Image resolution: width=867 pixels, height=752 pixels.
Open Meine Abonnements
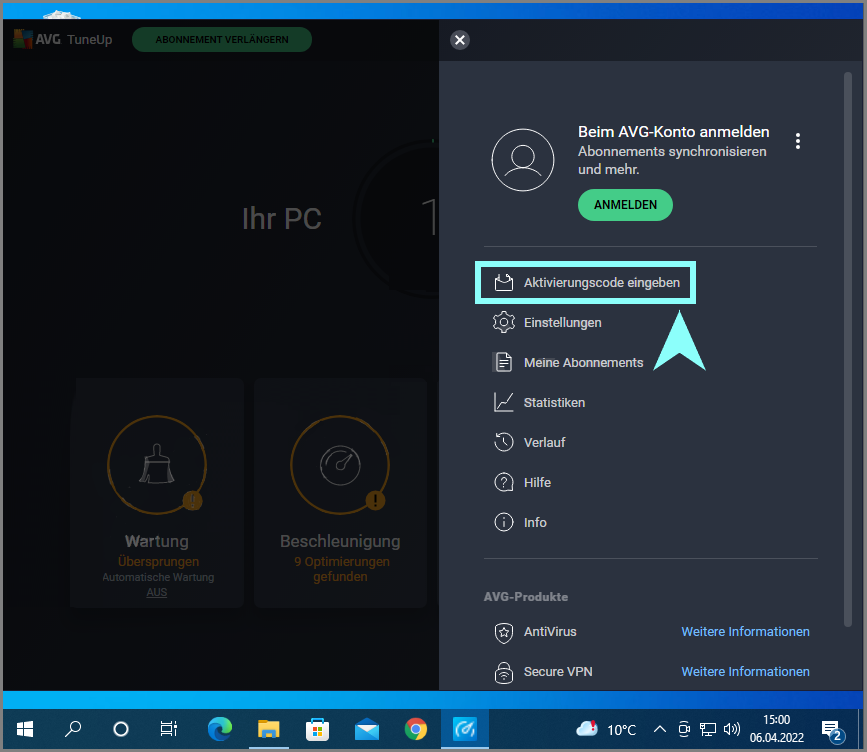(x=583, y=363)
